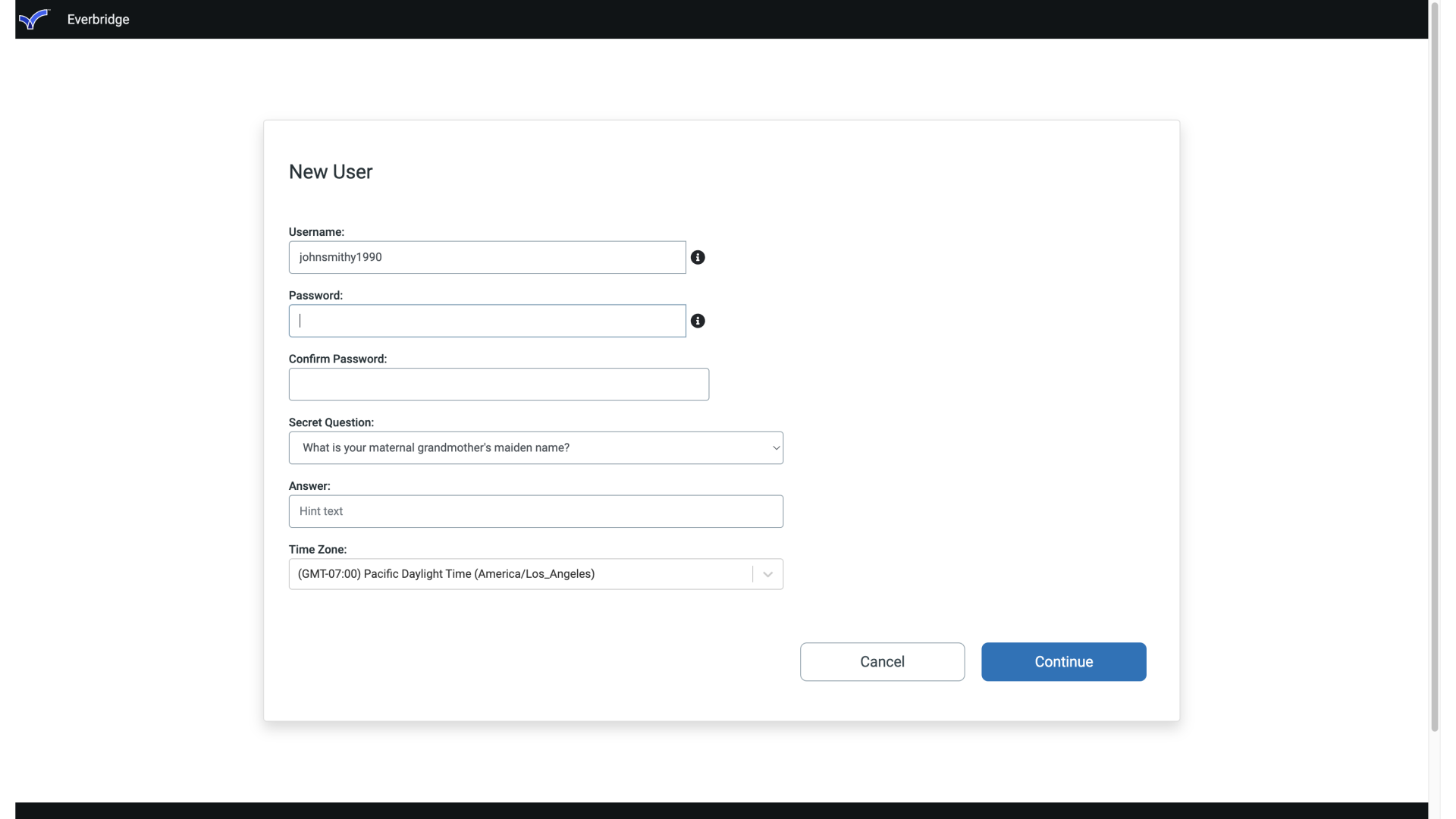Image resolution: width=1456 pixels, height=819 pixels.
Task: Click the New User heading
Action: pyautogui.click(x=331, y=171)
